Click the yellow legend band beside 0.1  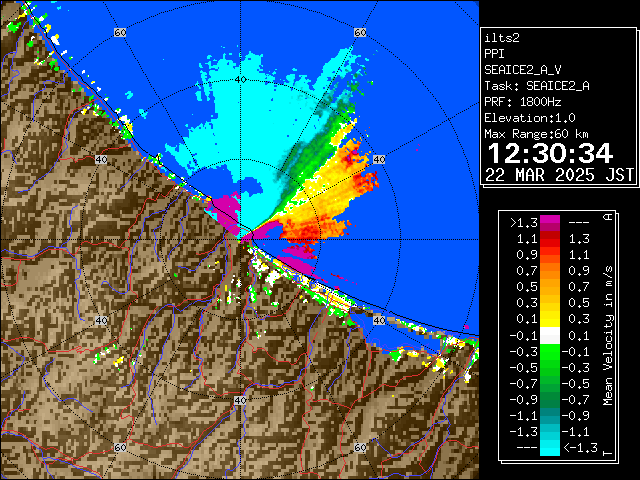550,319
